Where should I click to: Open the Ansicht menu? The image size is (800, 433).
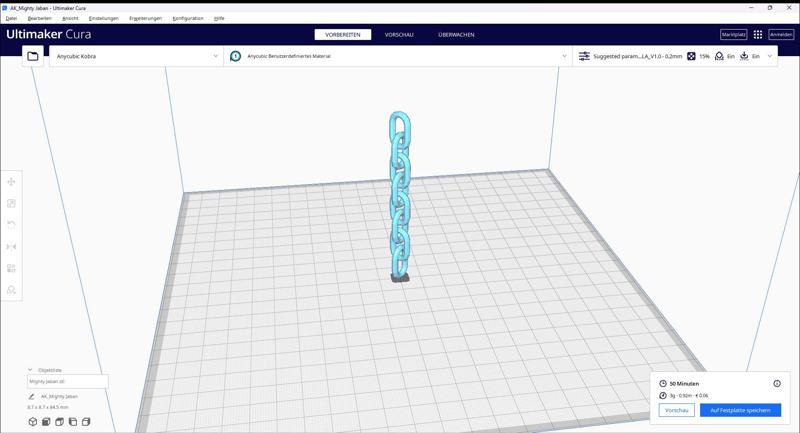click(70, 18)
